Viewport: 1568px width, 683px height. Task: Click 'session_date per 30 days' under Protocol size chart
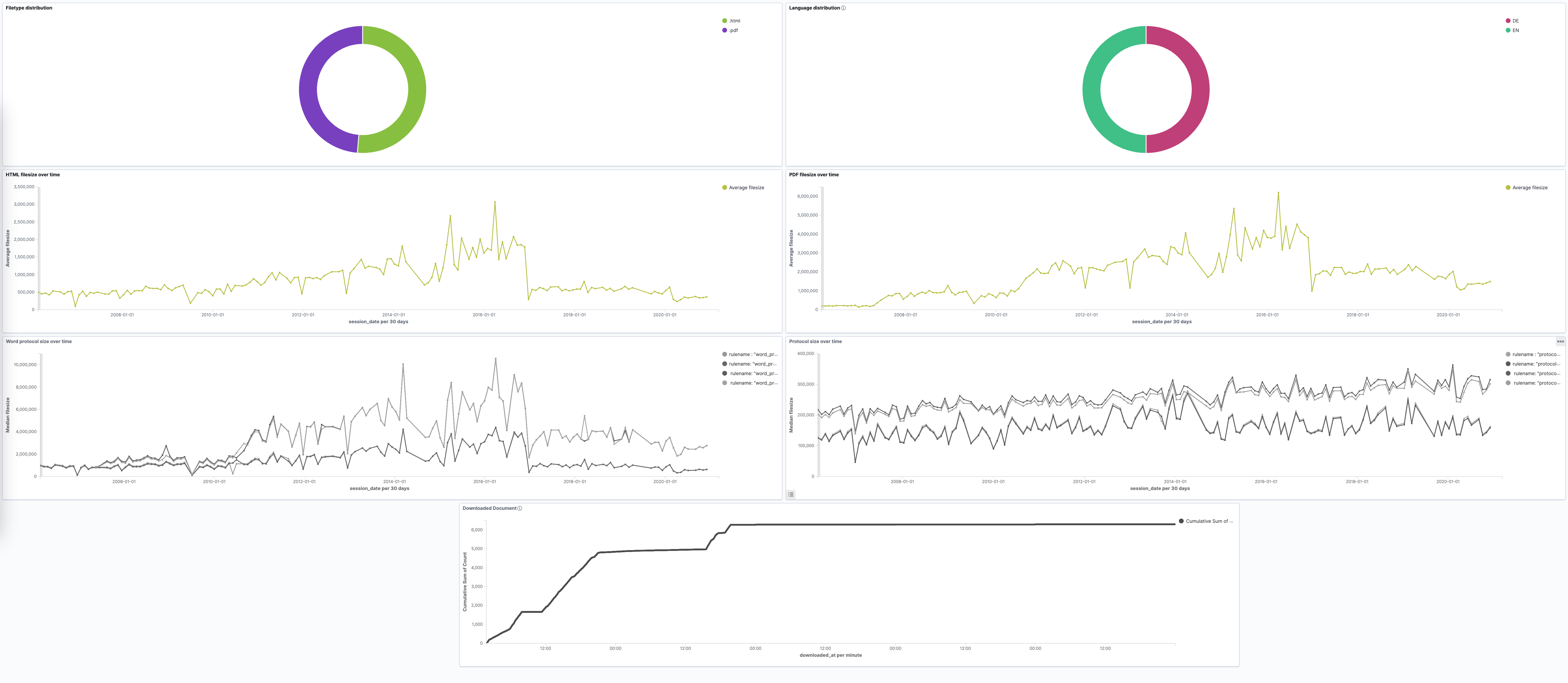pos(1160,488)
